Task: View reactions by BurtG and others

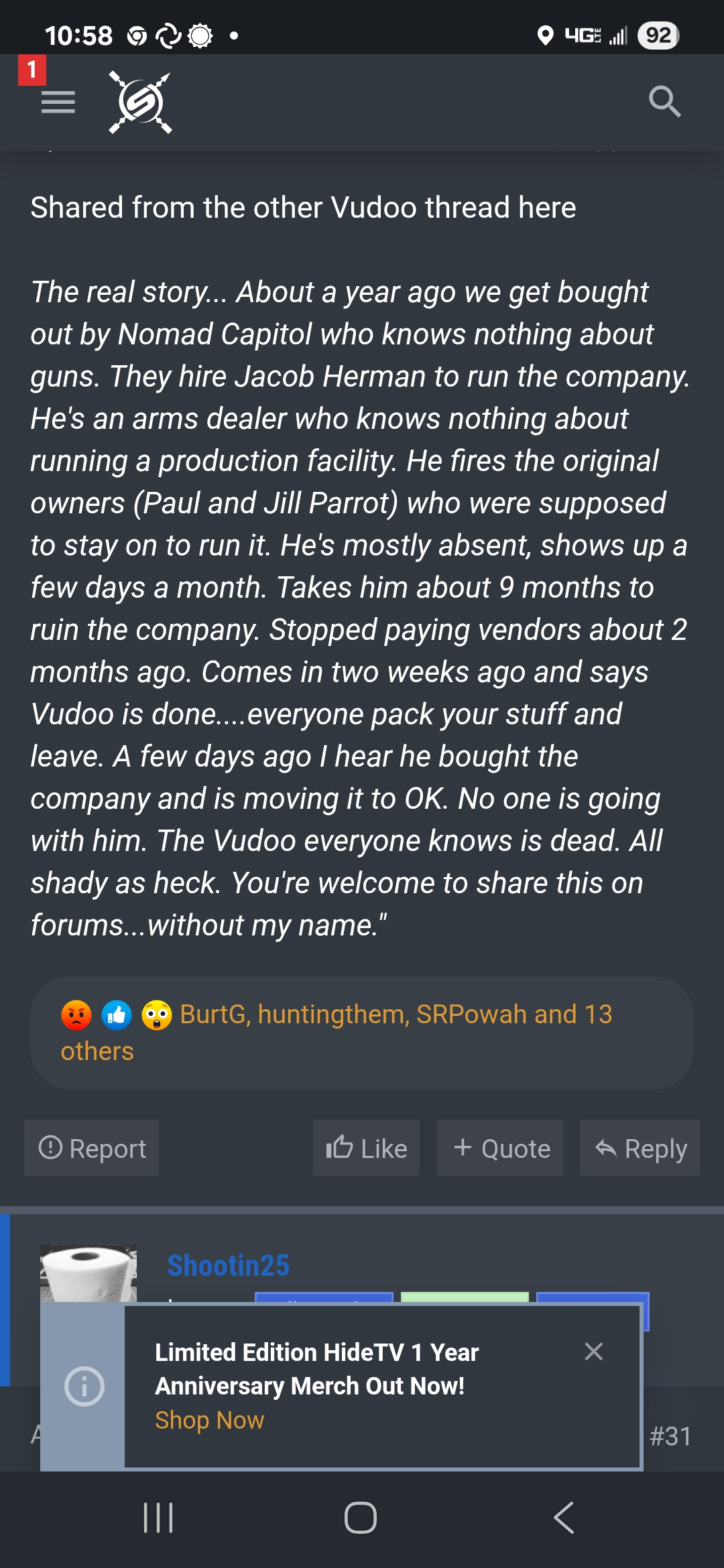Action: 396,1015
